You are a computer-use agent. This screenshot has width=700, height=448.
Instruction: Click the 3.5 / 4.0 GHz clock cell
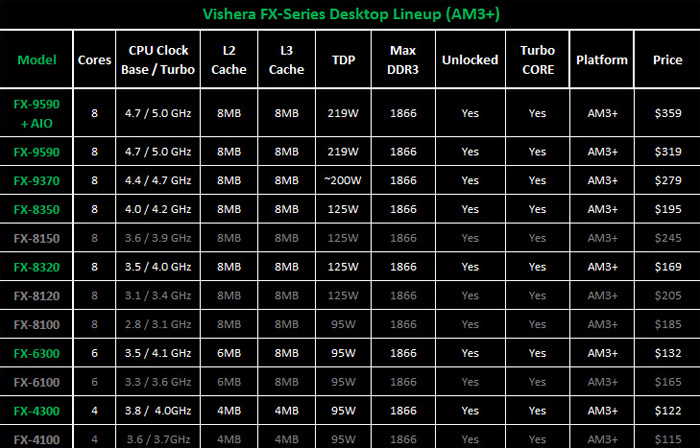pos(158,266)
